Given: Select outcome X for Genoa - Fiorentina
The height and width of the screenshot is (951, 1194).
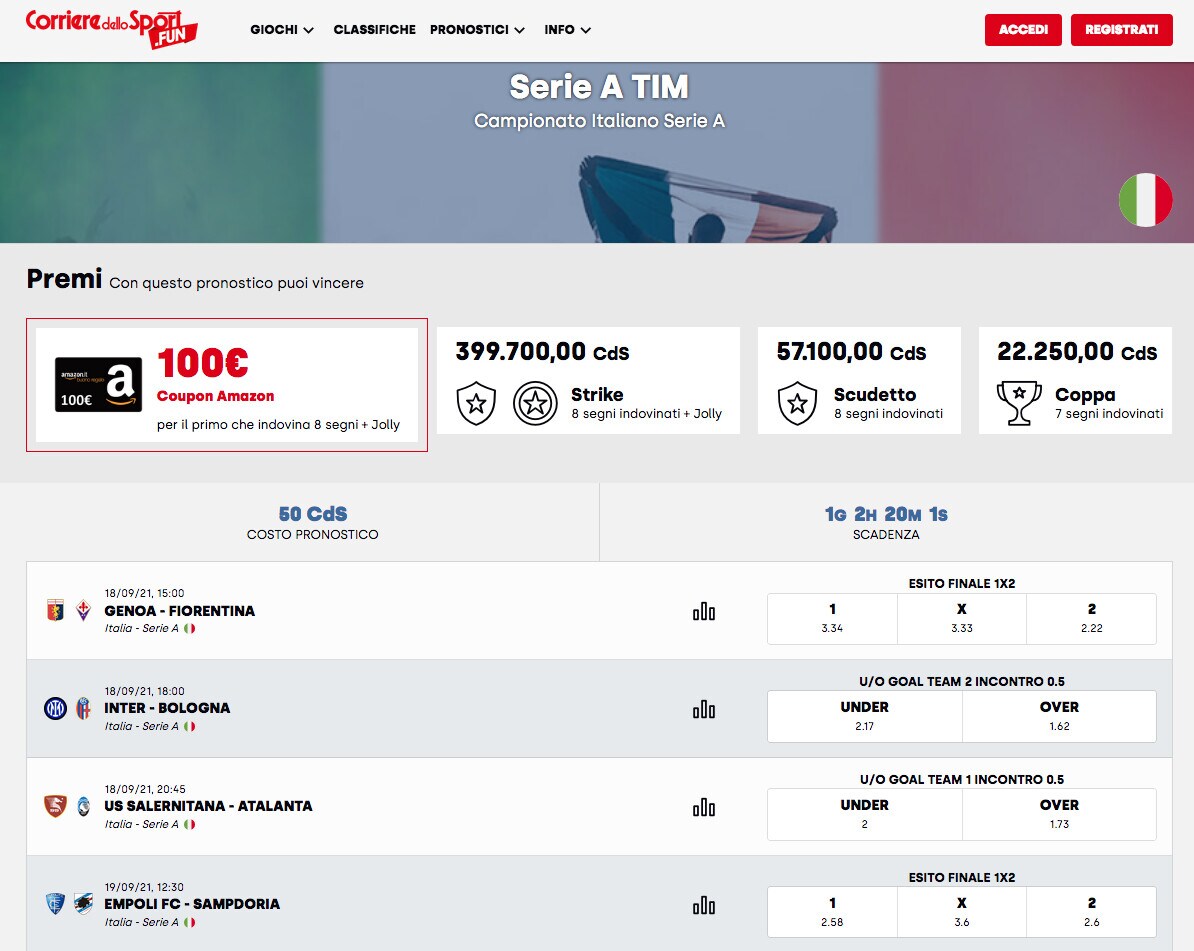Looking at the screenshot, I should (962, 618).
